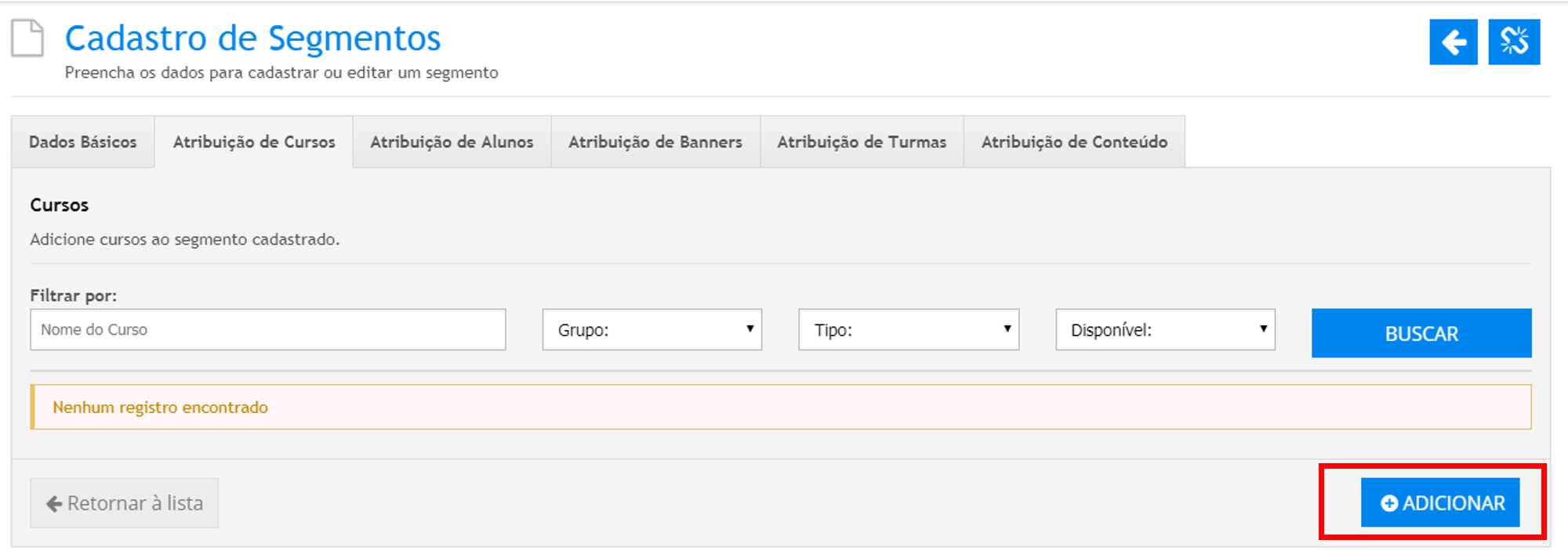Click the blue link-chain icon button

tap(1514, 42)
